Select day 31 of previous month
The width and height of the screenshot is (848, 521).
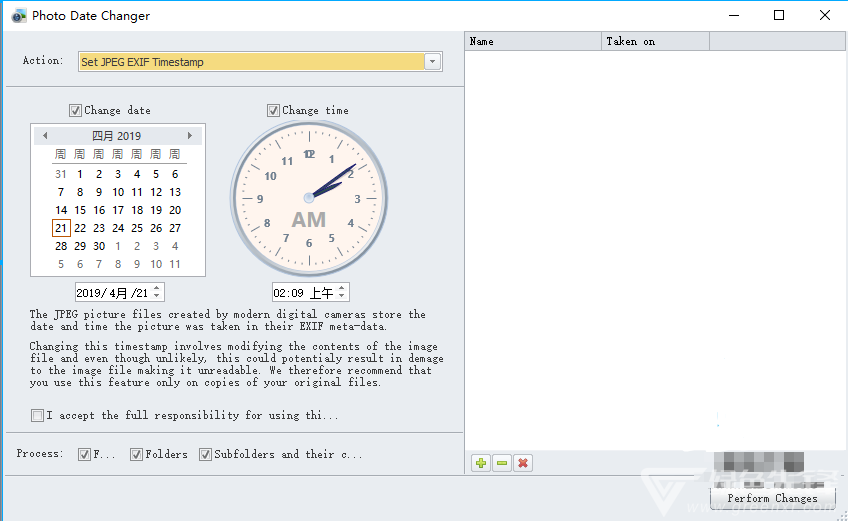61,174
